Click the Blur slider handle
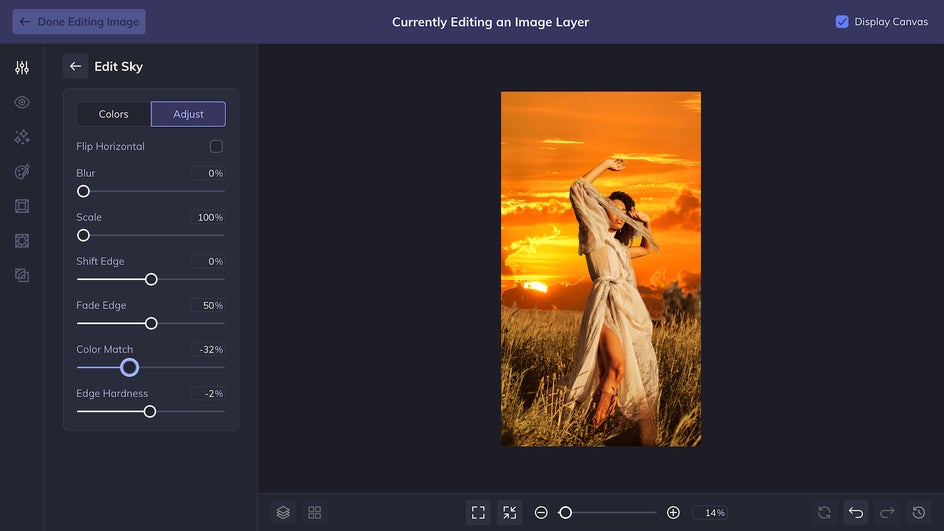 tap(84, 191)
